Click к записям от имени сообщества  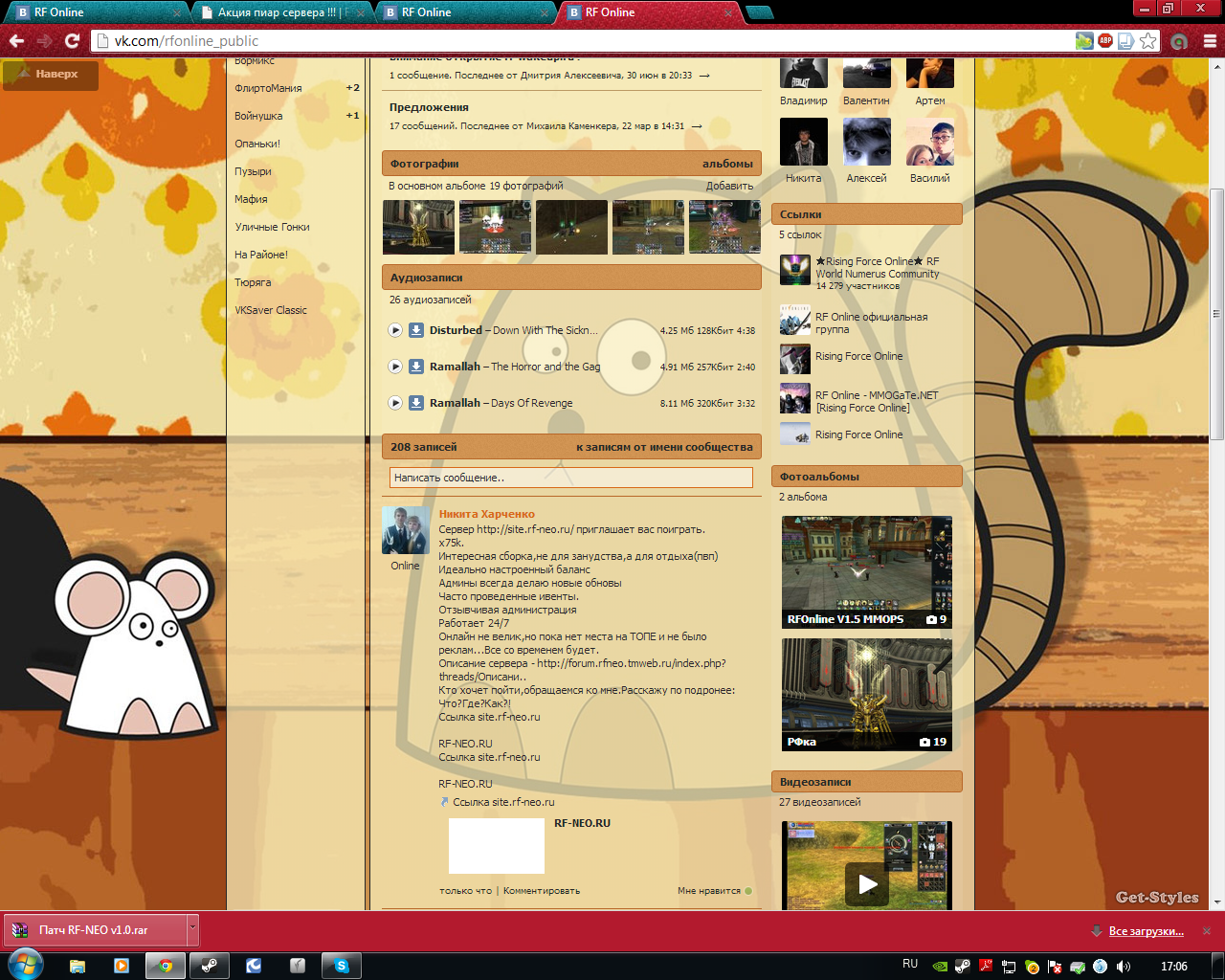point(664,447)
